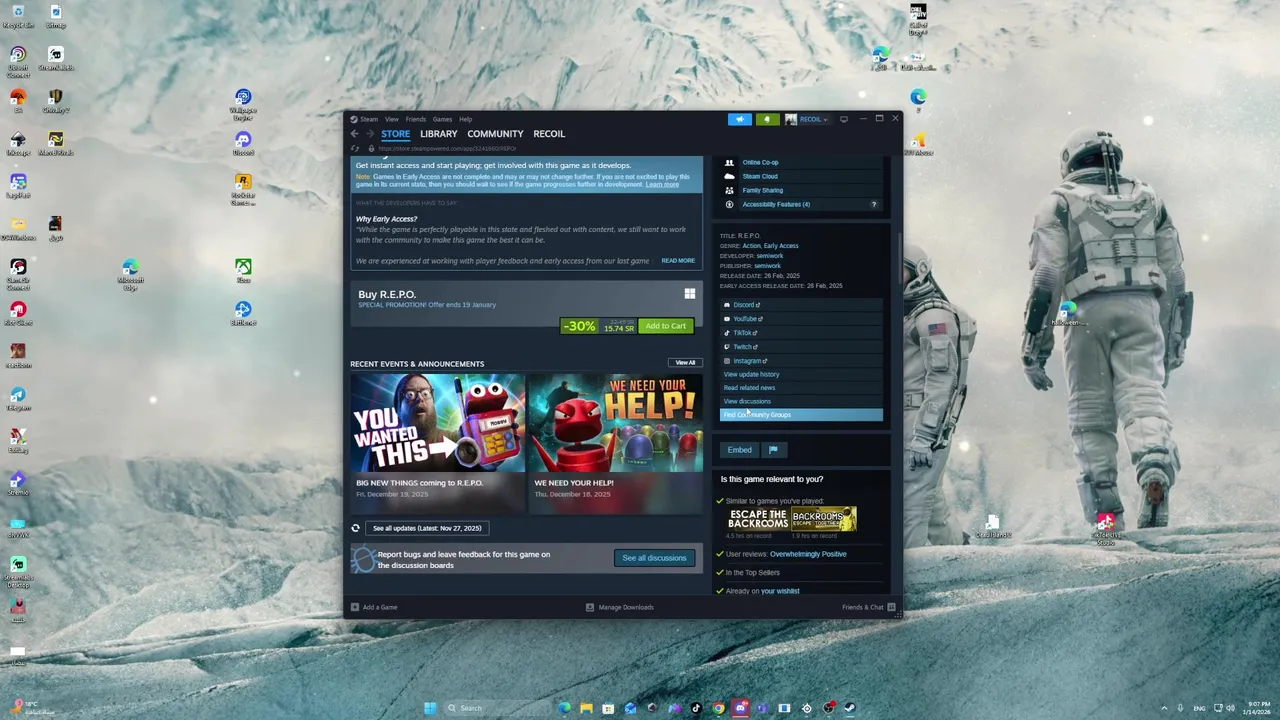Open the WE NEED YOUR HELP announcement thumbnail
This screenshot has height=720, width=1280.
coord(615,423)
